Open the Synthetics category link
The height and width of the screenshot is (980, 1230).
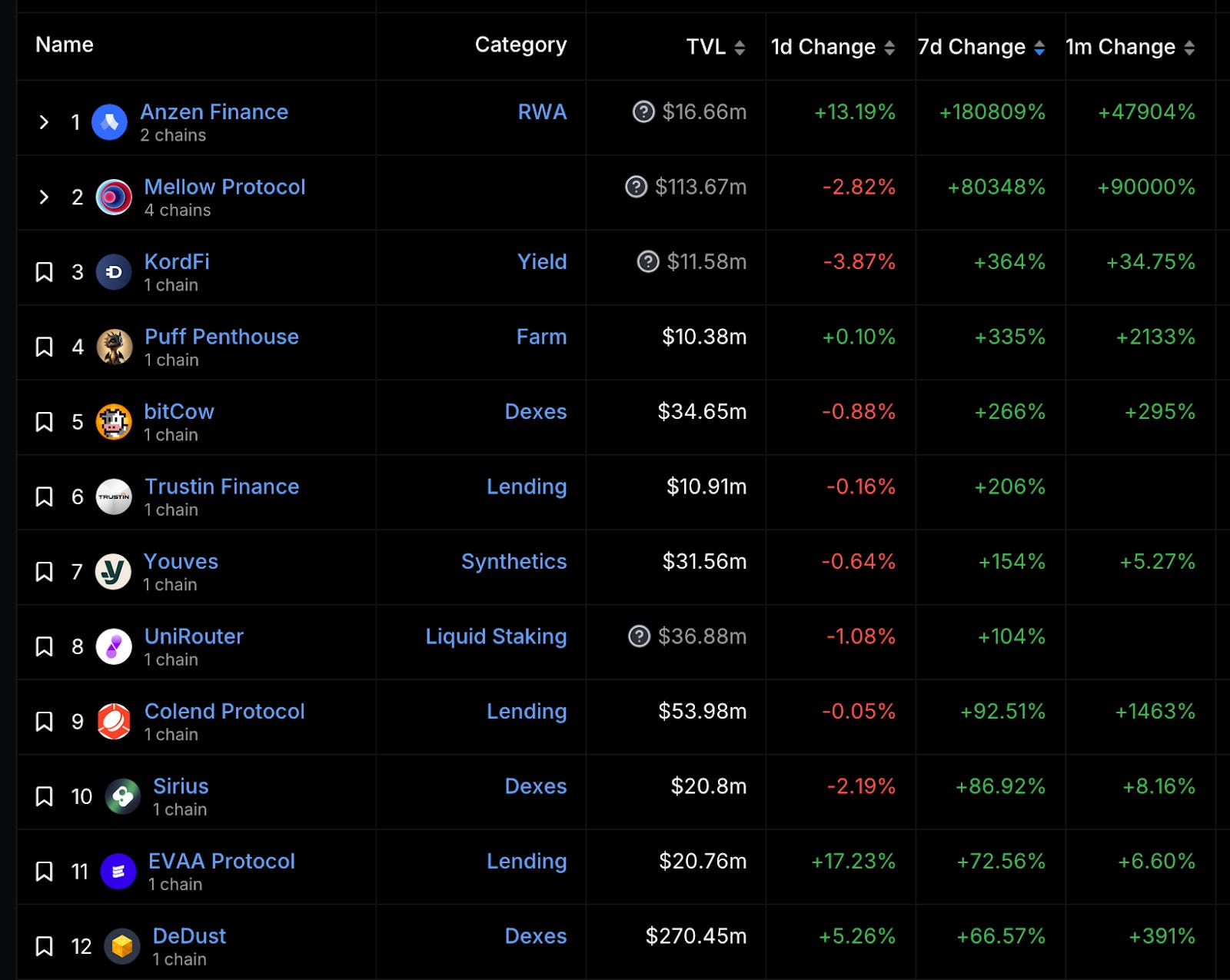514,562
